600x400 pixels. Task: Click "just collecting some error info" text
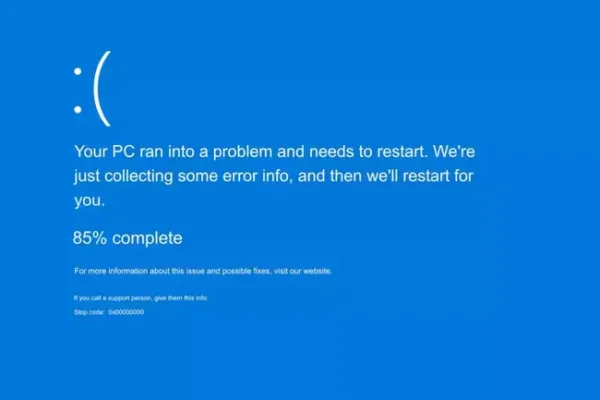[x=181, y=176]
